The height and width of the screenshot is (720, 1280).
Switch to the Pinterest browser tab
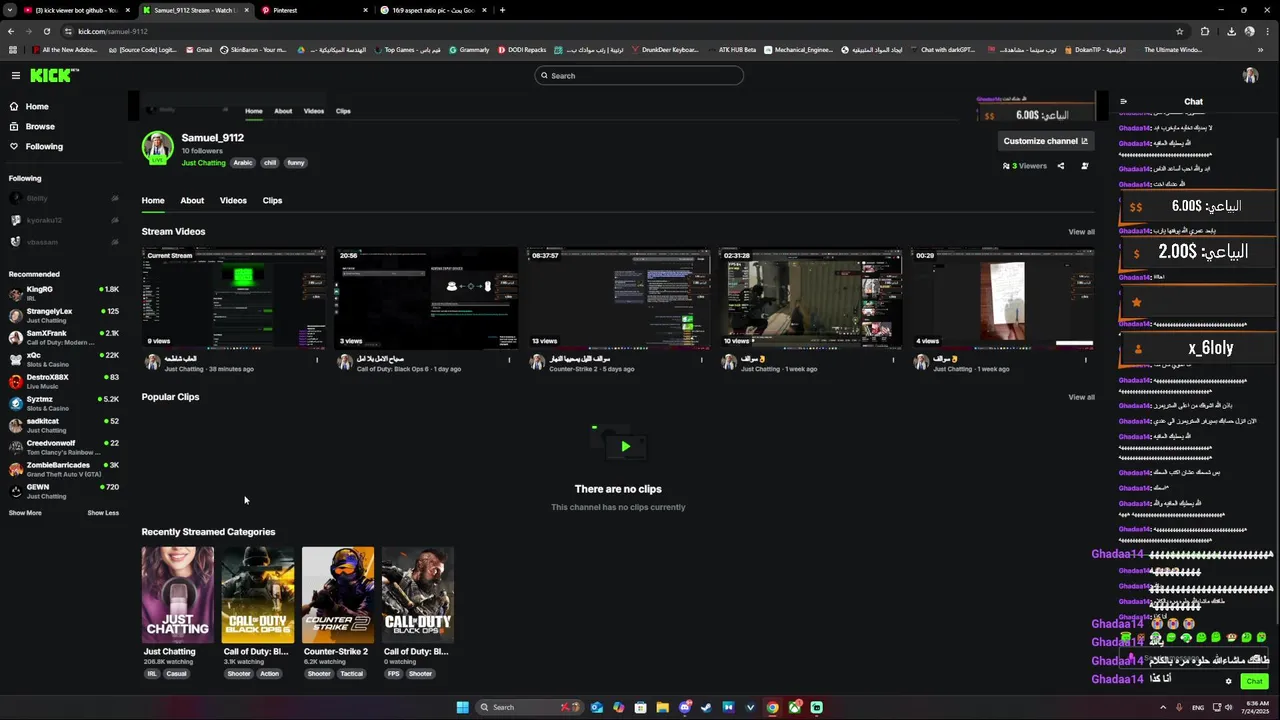[x=314, y=10]
